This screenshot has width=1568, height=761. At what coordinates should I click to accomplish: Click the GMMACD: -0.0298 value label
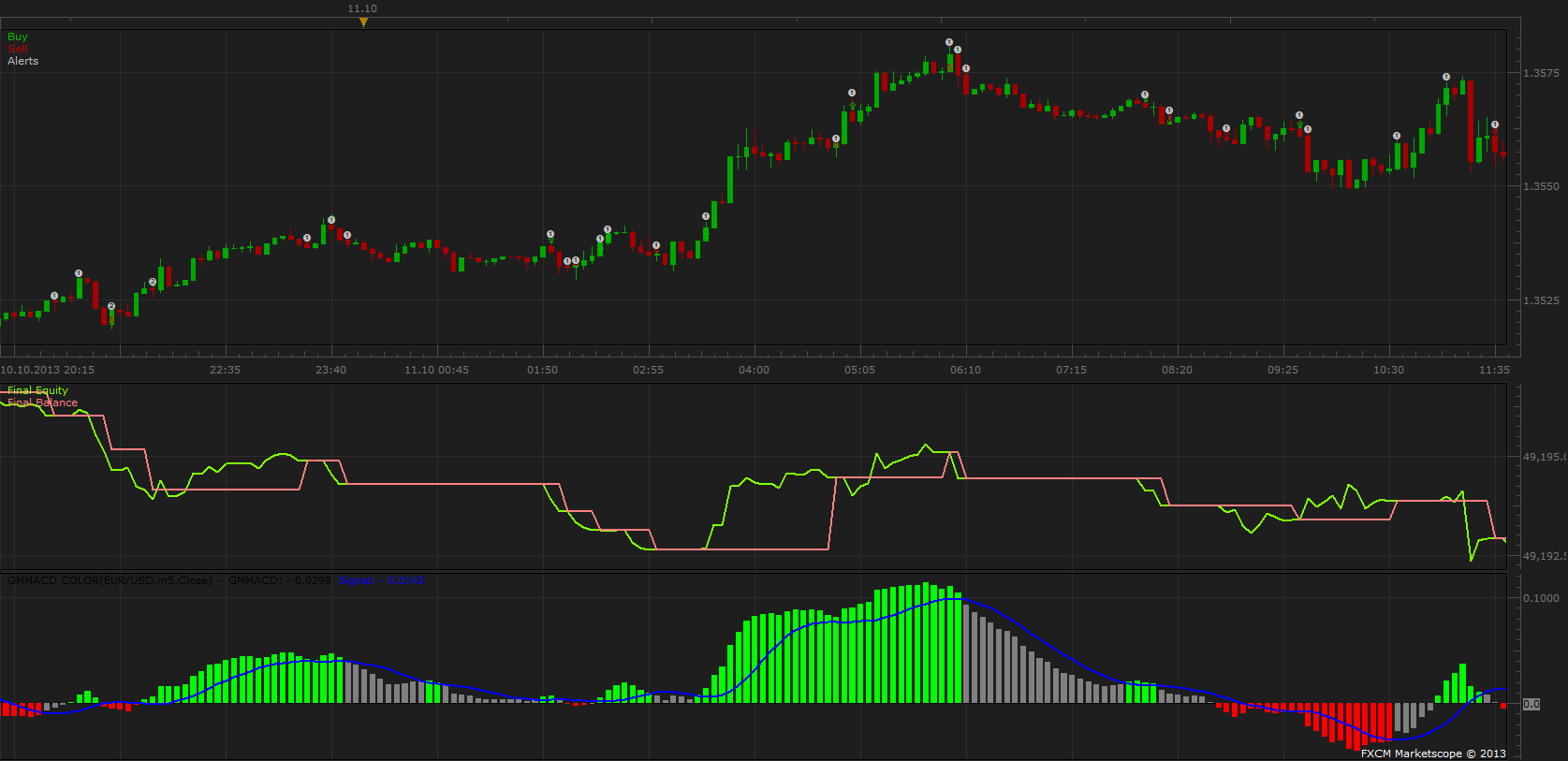click(x=280, y=580)
